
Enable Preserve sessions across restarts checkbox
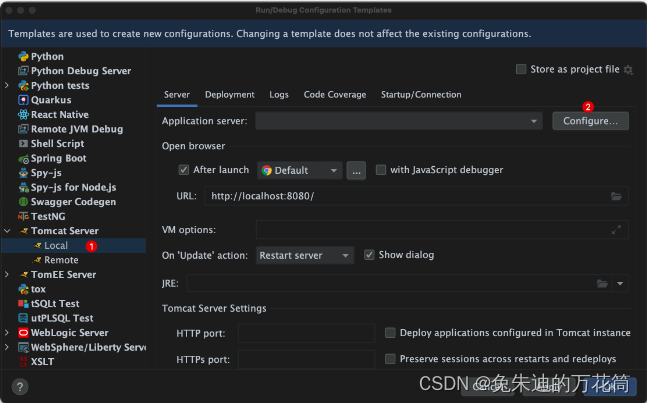point(390,359)
